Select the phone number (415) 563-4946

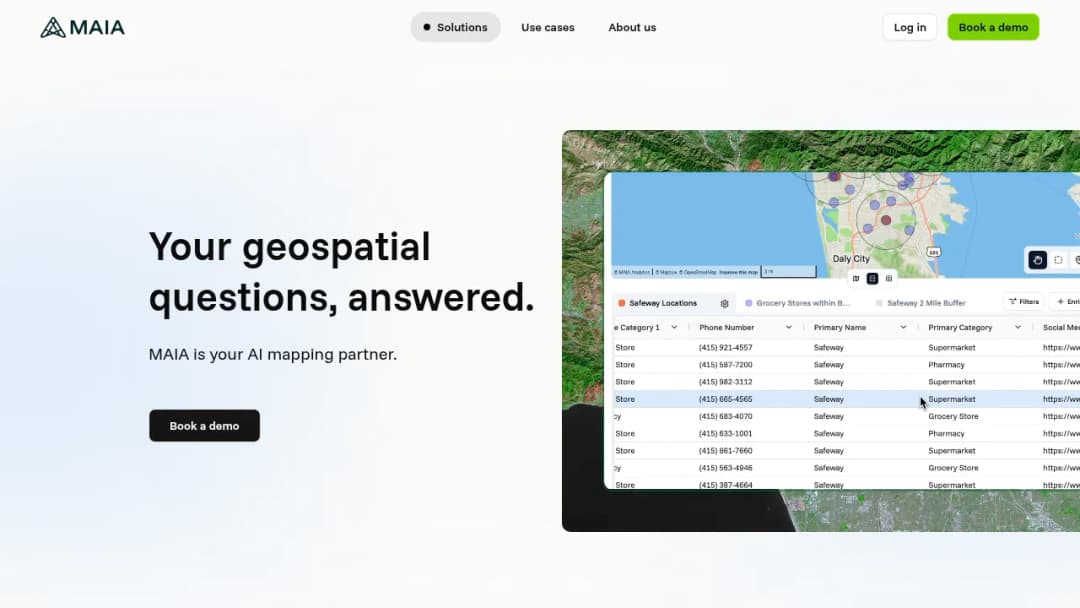(725, 468)
